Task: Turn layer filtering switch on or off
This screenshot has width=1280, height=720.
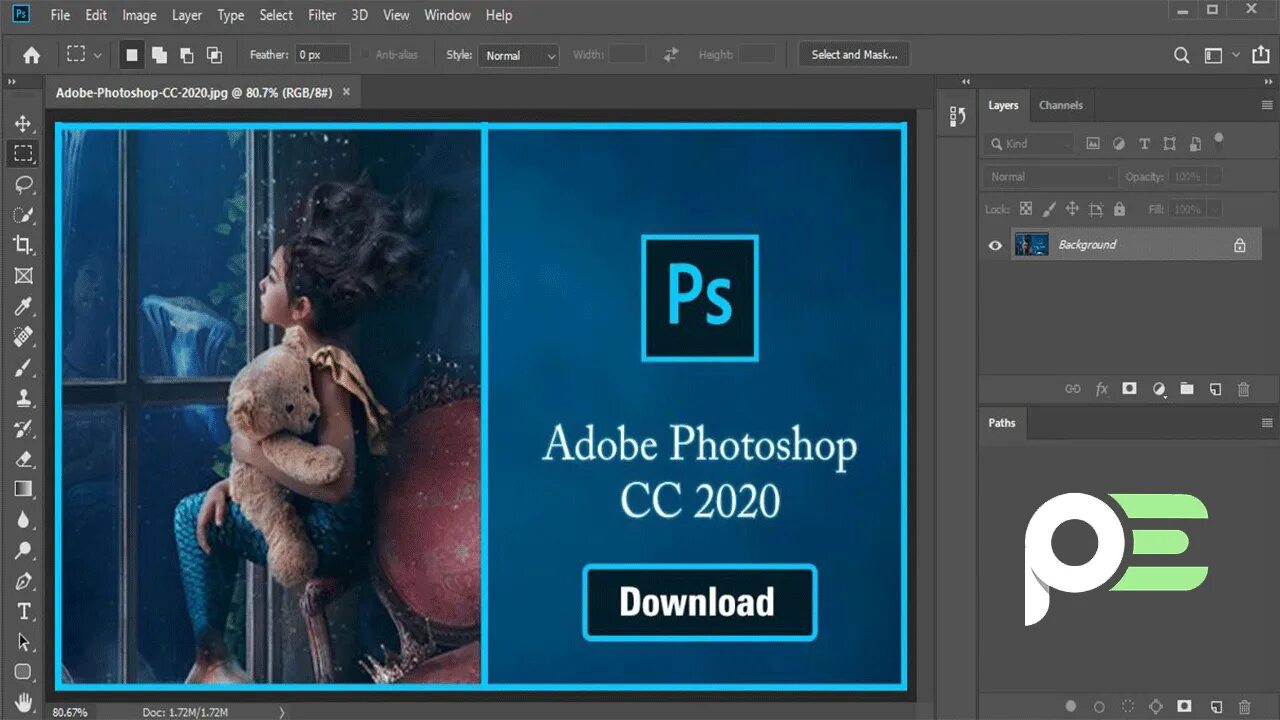Action: tap(1218, 141)
